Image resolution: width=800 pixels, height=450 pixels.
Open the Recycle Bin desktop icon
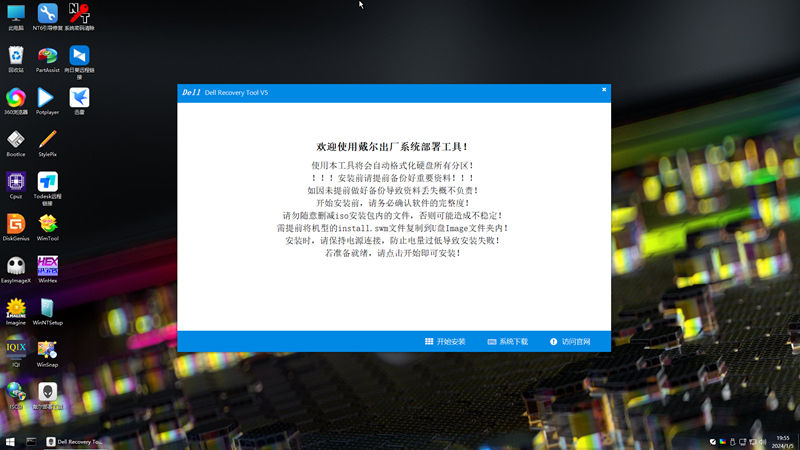16,59
